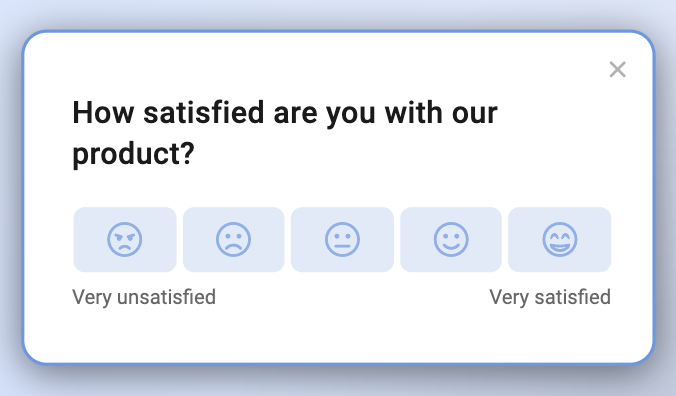Click the survey question heading
Image resolution: width=676 pixels, height=396 pixels.
click(x=285, y=133)
